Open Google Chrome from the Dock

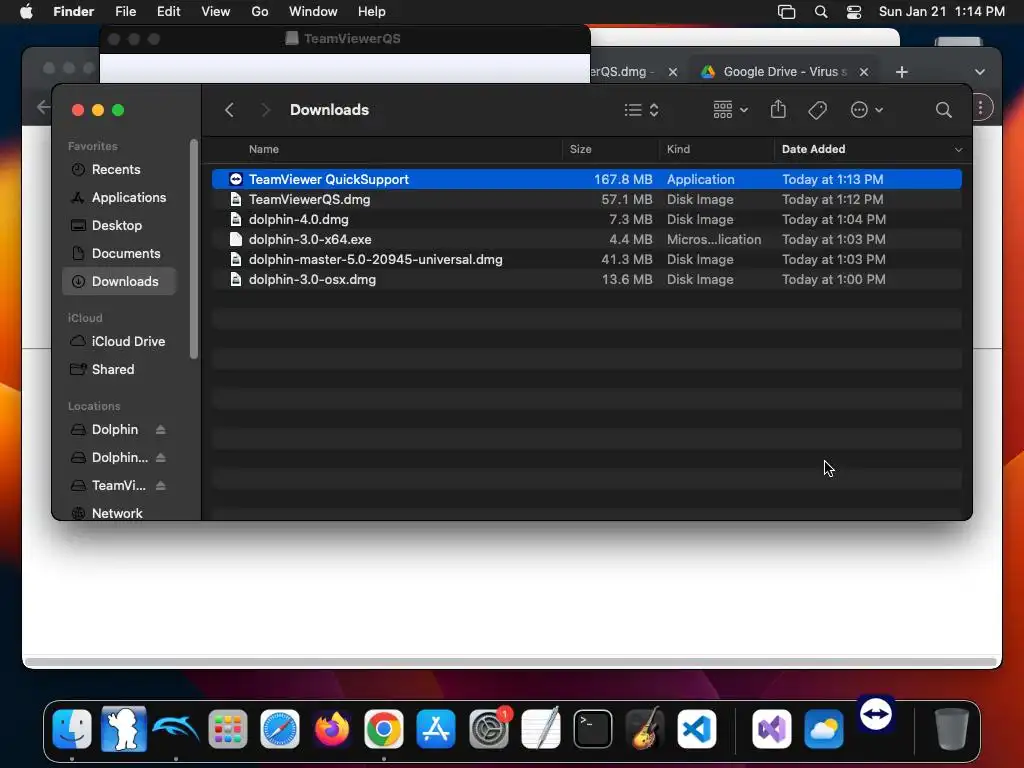click(x=384, y=728)
